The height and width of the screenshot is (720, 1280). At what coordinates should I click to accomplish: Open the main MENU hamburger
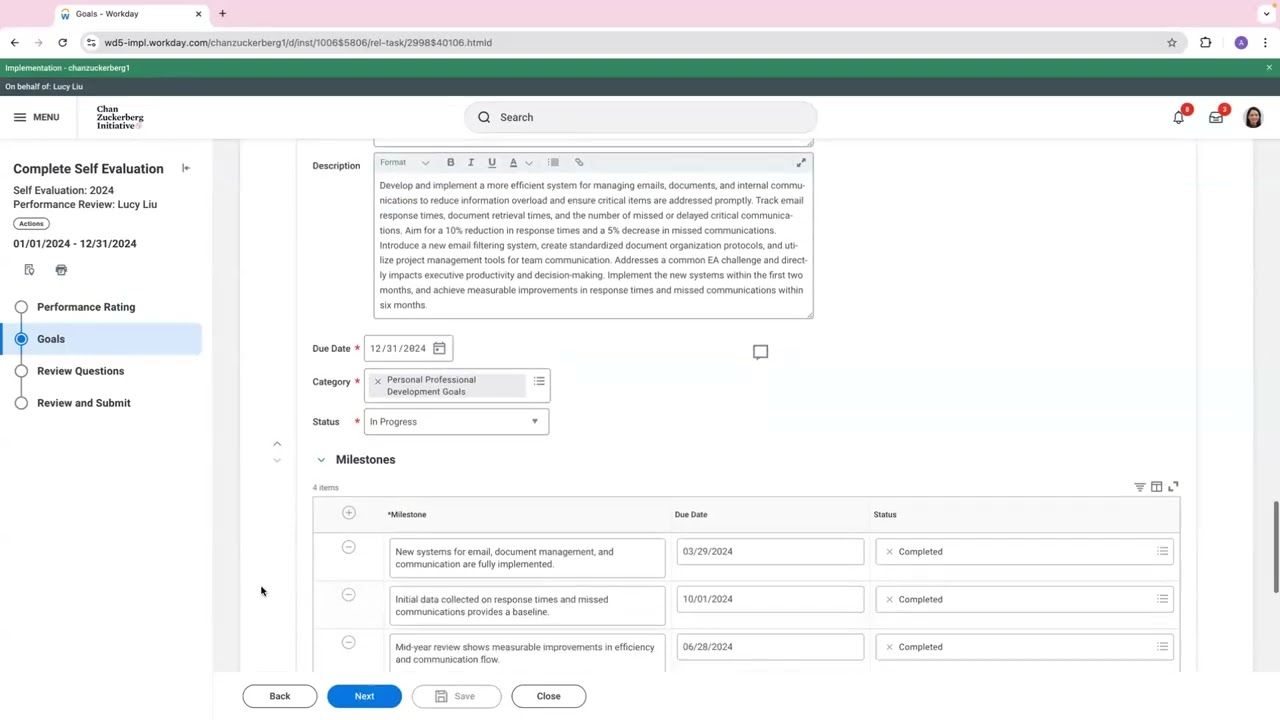click(36, 117)
